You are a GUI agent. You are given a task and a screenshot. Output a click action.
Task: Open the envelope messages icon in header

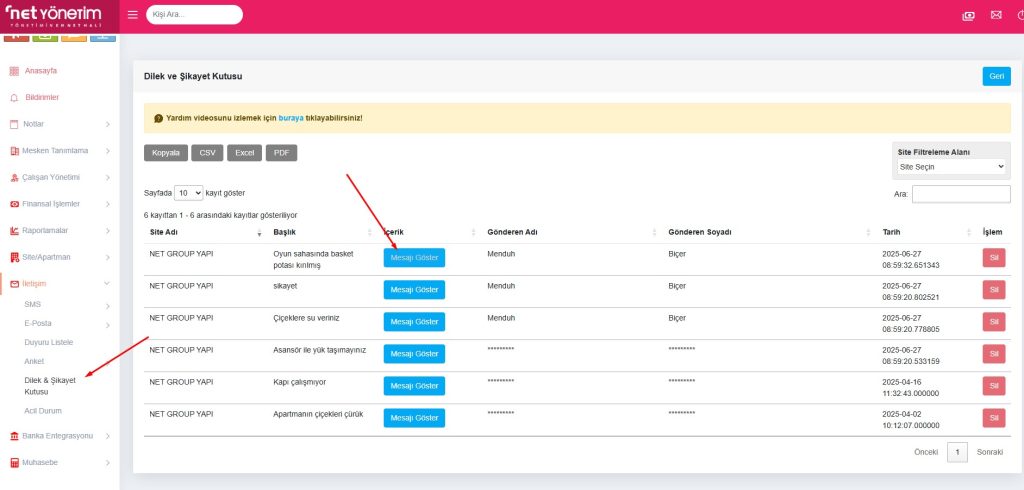pos(995,15)
